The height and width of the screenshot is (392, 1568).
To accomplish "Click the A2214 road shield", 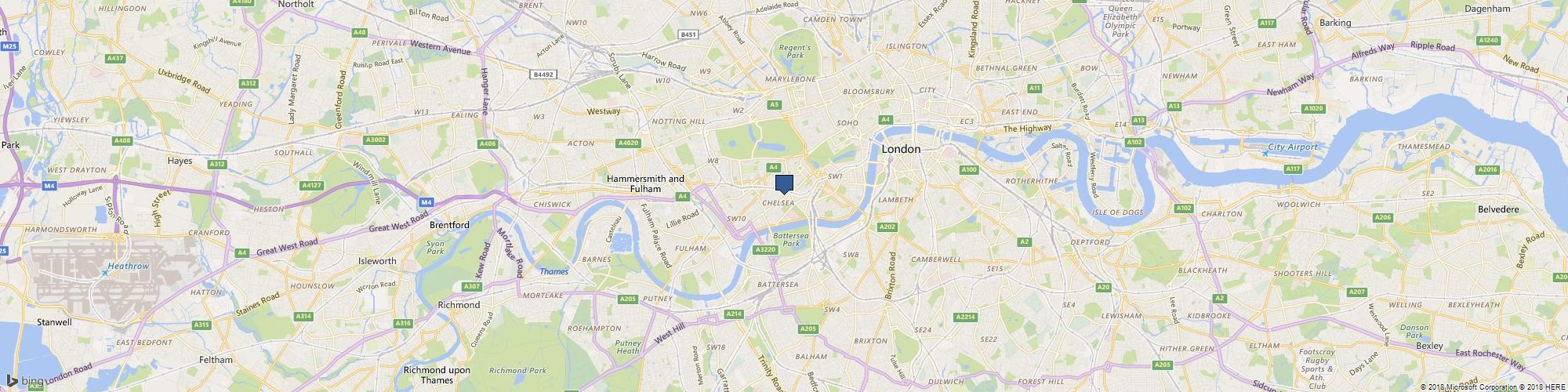I will pos(966,317).
